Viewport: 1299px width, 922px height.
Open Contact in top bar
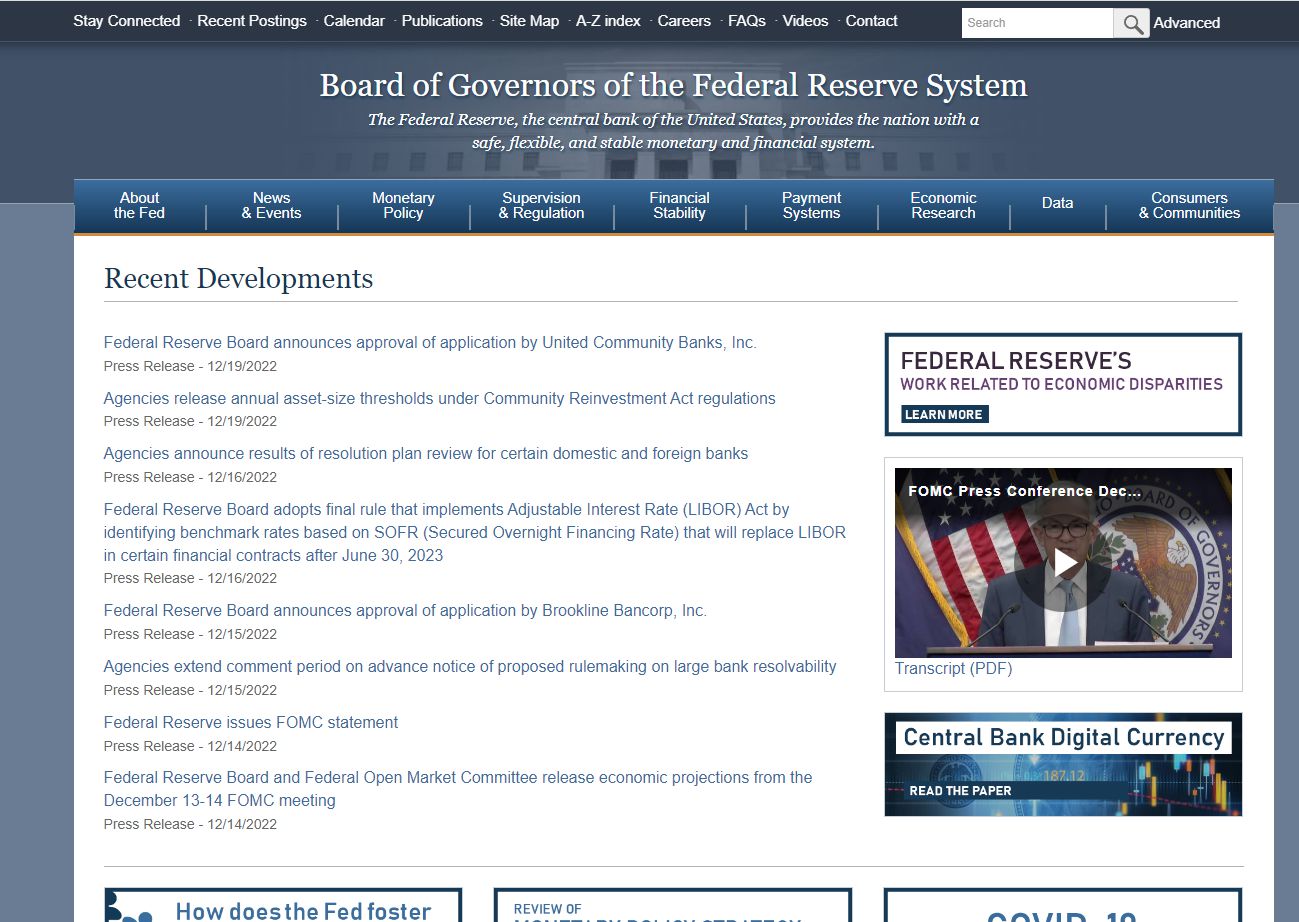click(871, 21)
